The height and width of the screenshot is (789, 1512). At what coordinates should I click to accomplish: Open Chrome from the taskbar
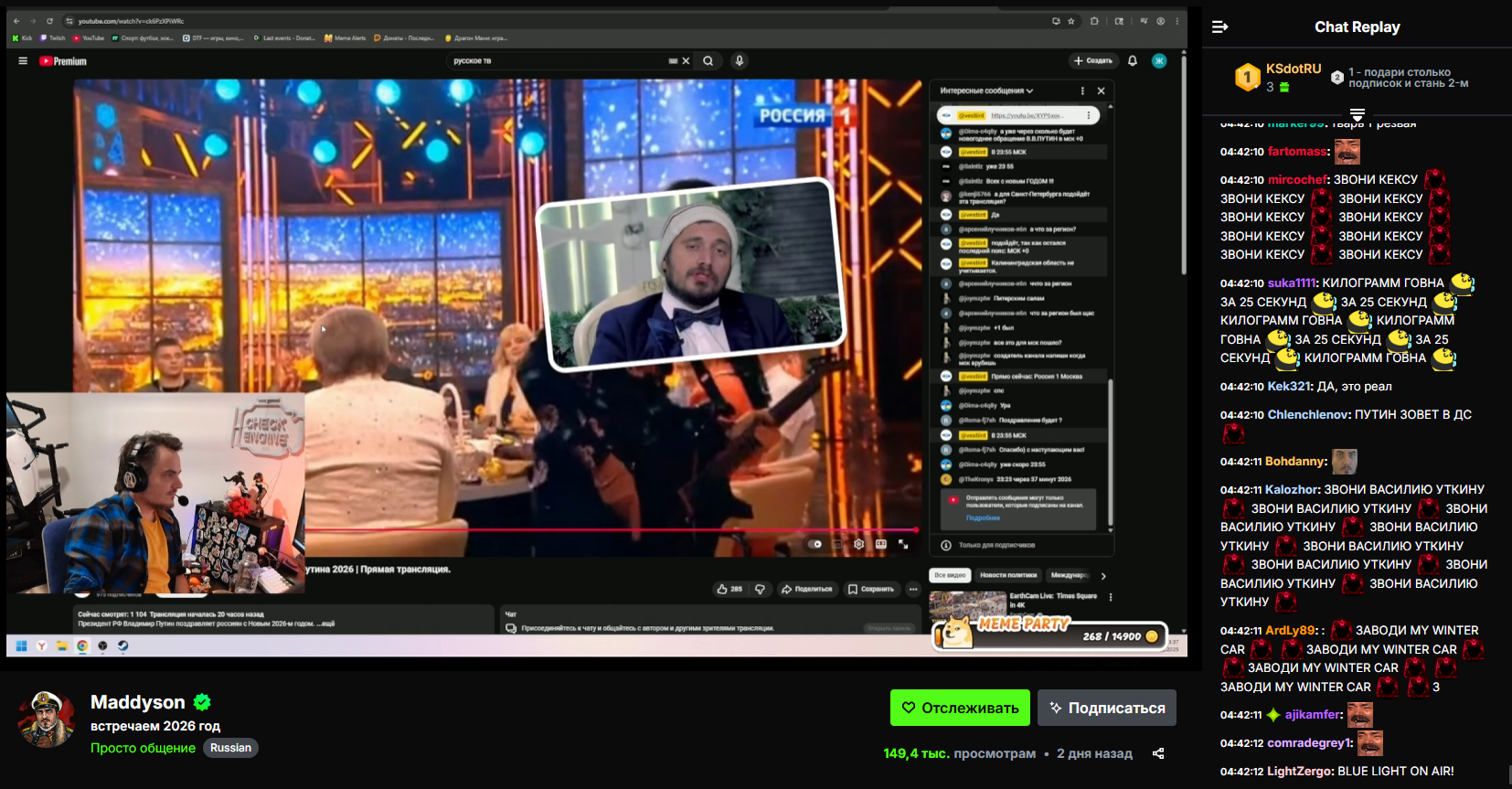pos(82,645)
